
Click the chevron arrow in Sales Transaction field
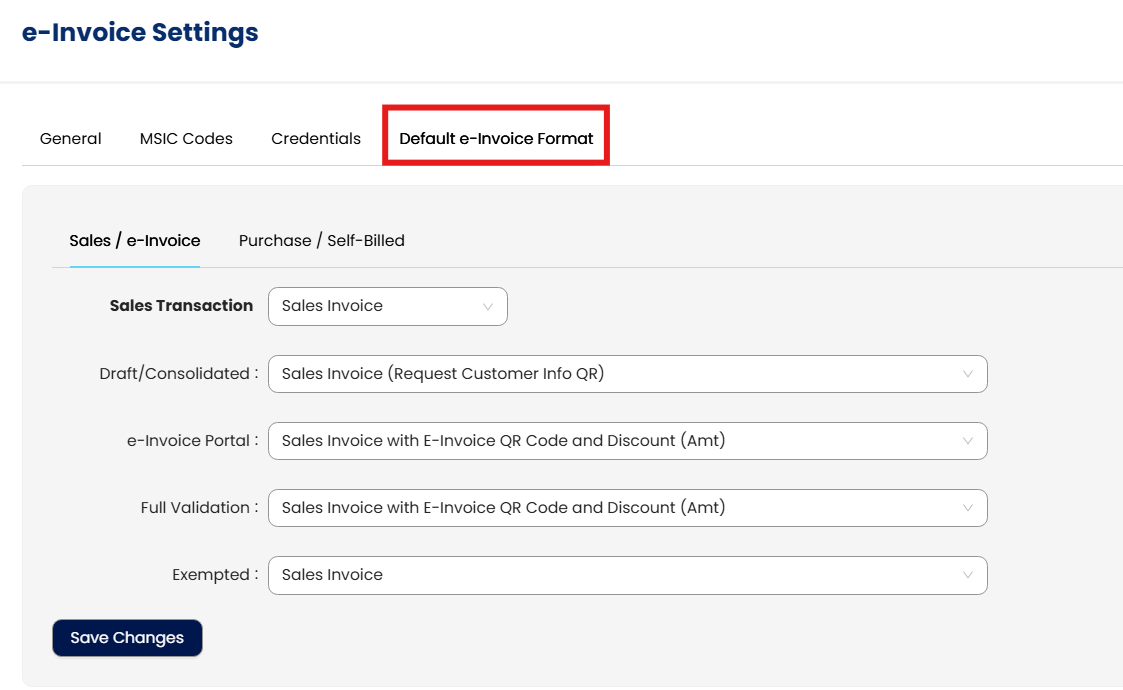coord(488,307)
